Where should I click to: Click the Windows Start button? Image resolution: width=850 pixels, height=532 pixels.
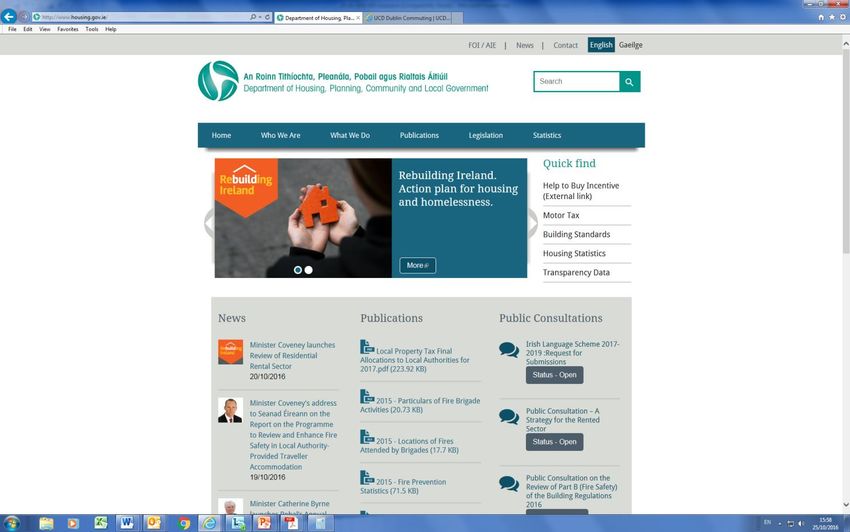coord(11,523)
